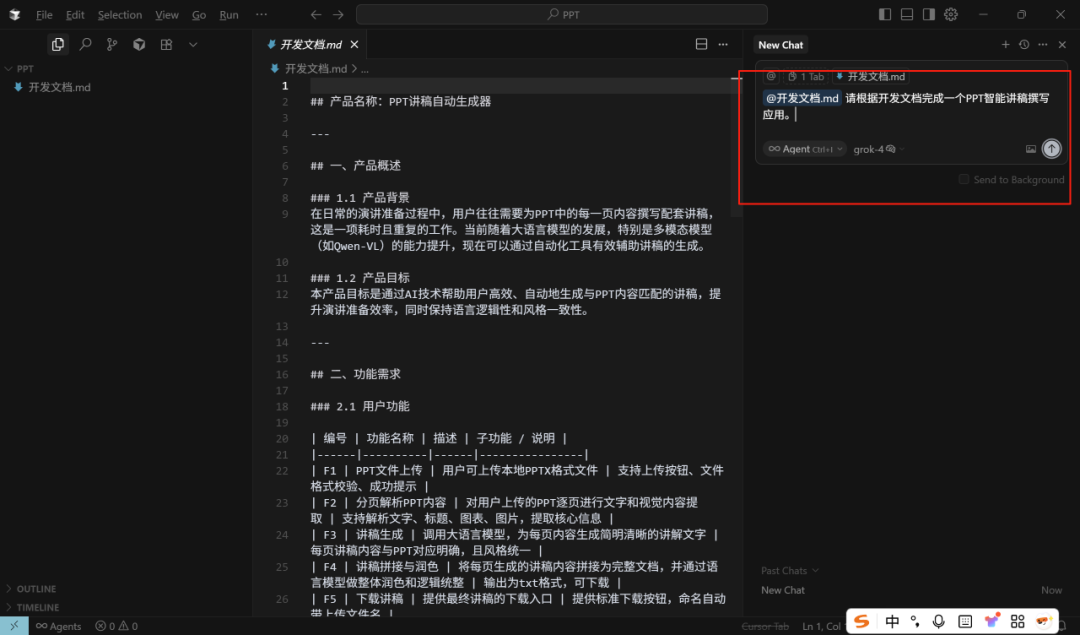
Task: Open the grok-4 model selector
Action: pos(879,149)
